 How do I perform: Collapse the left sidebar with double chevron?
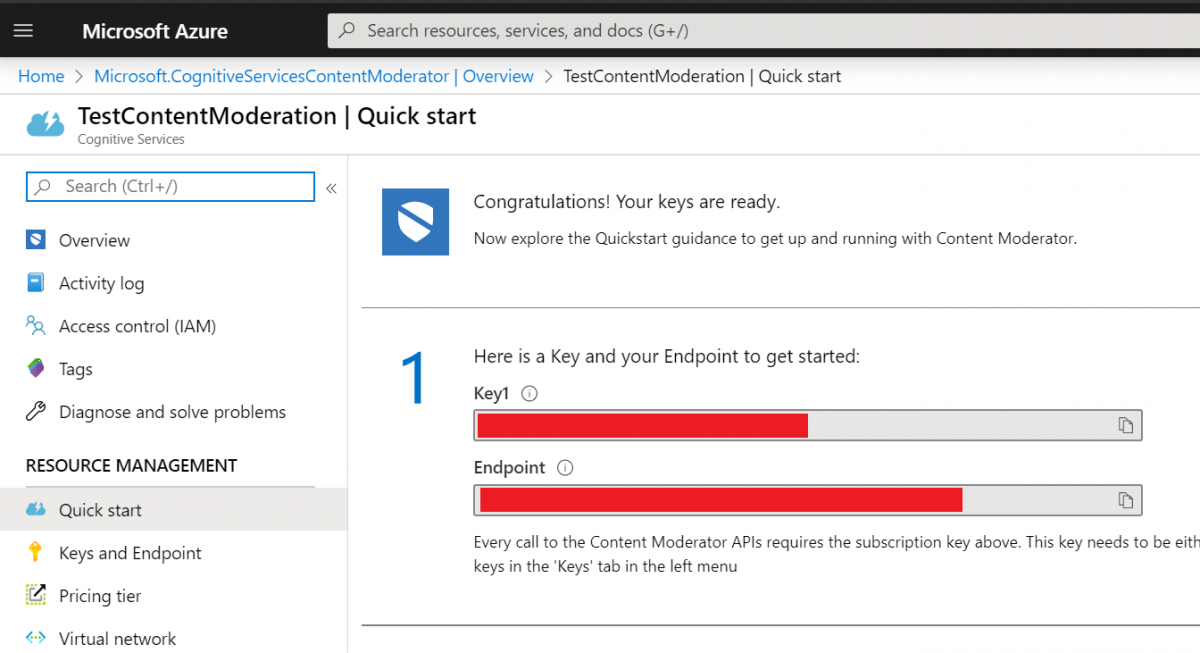(x=331, y=187)
